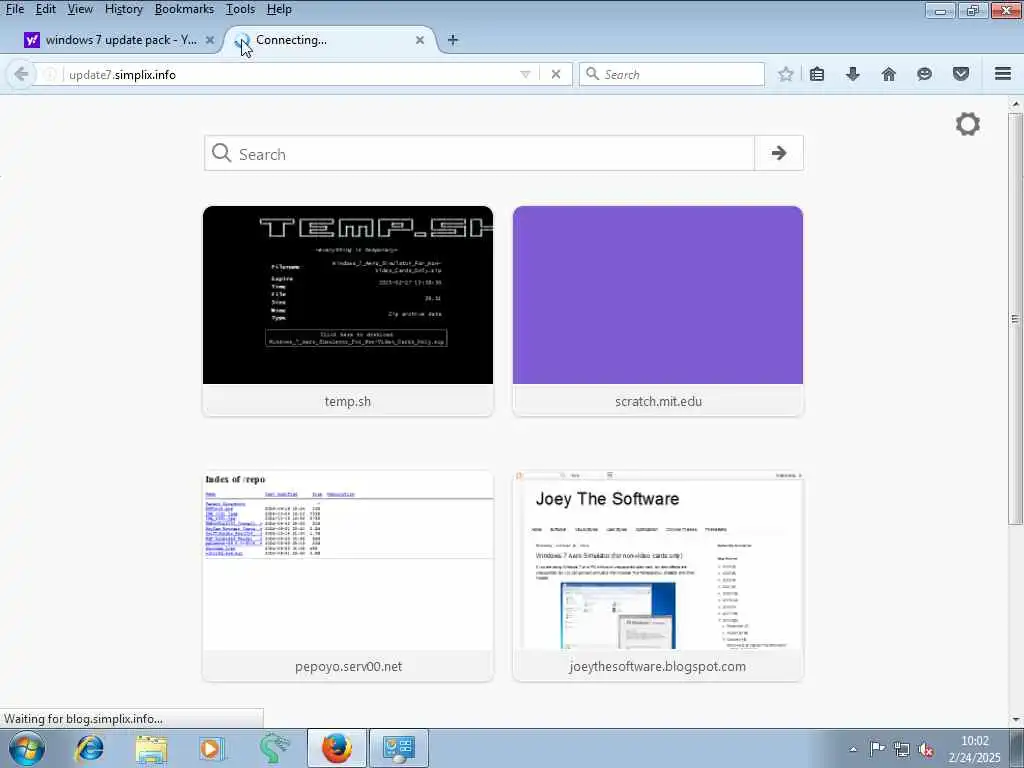
Task: Open Windows Explorer folder on taskbar
Action: (152, 748)
